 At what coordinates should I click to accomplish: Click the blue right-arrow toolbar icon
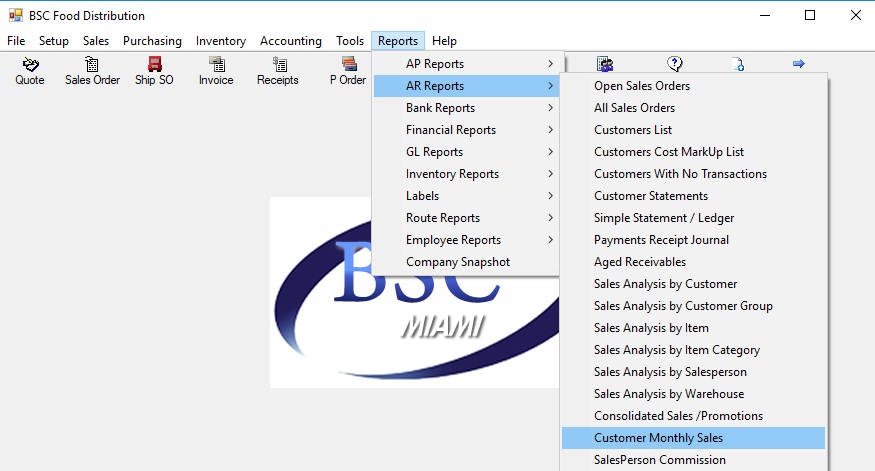[799, 64]
